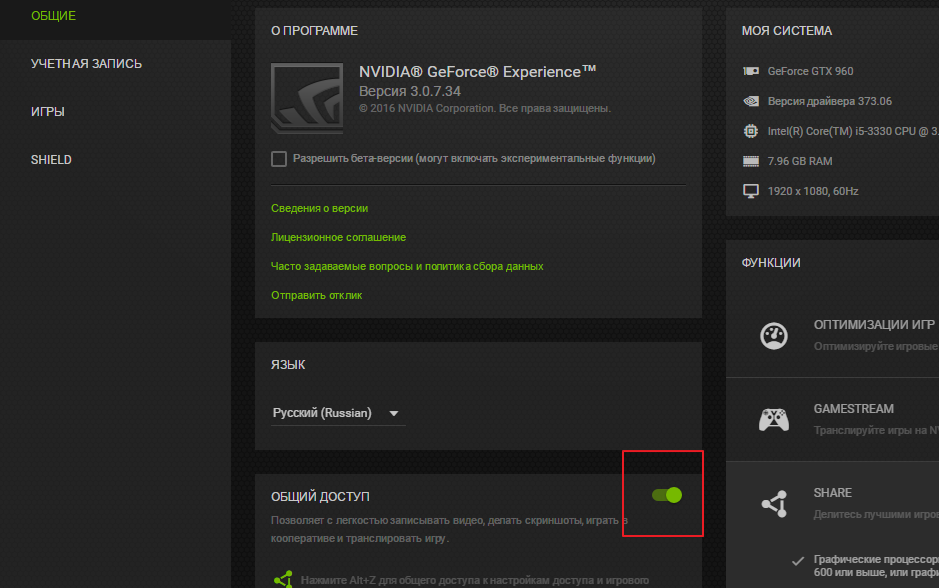Click the 2016 NVIDIA Corporation copyright text
The height and width of the screenshot is (588, 939).
click(x=484, y=108)
